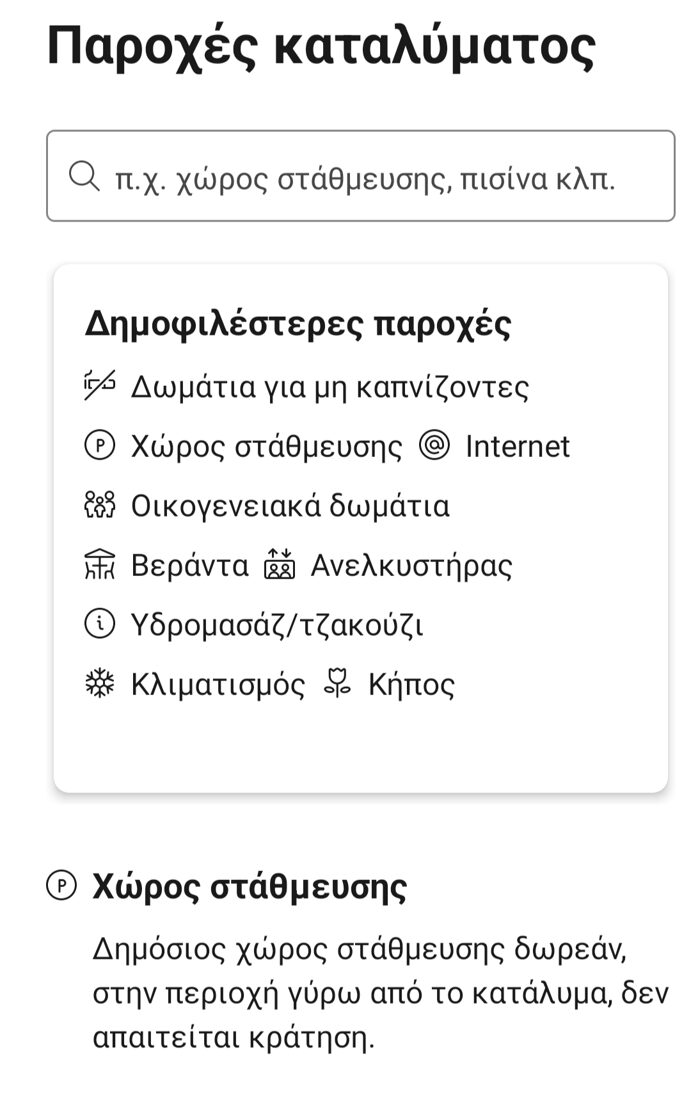Viewport: 691px width, 1120px height.
Task: Click the garden flower icon
Action: [337, 685]
